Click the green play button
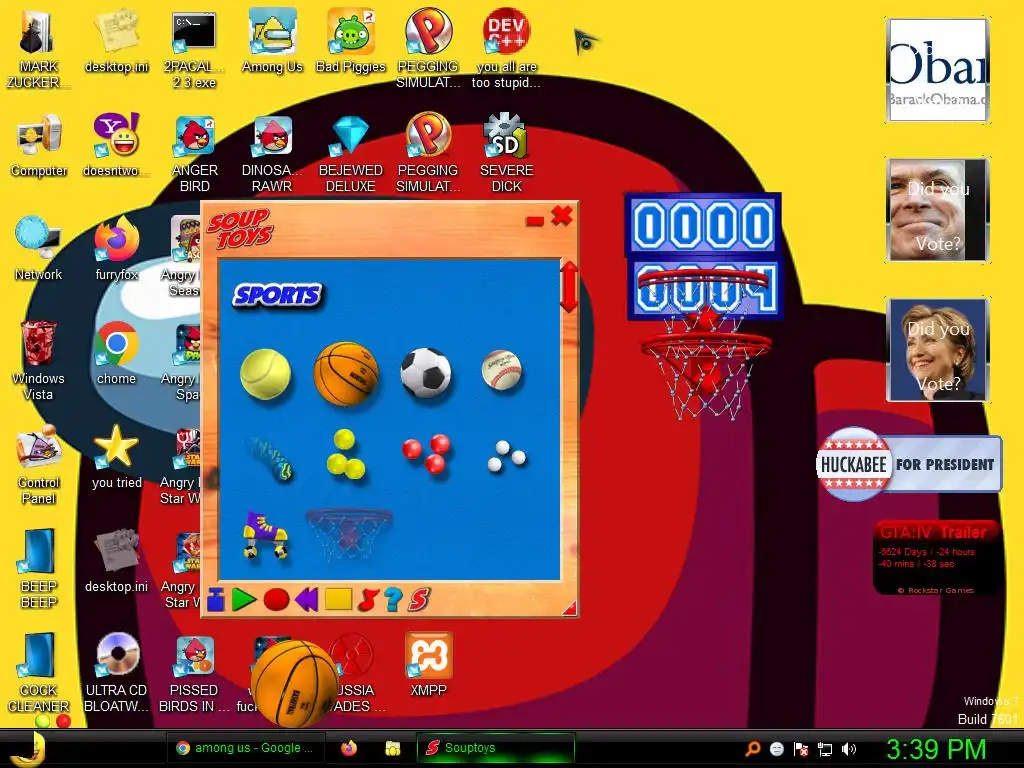The height and width of the screenshot is (768, 1024). tap(244, 600)
